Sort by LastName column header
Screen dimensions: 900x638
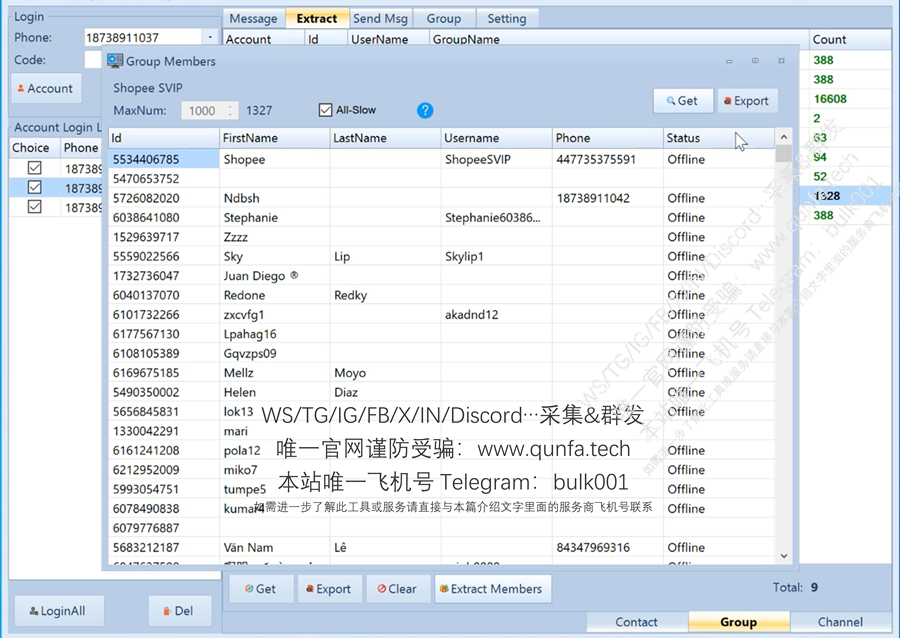386,138
